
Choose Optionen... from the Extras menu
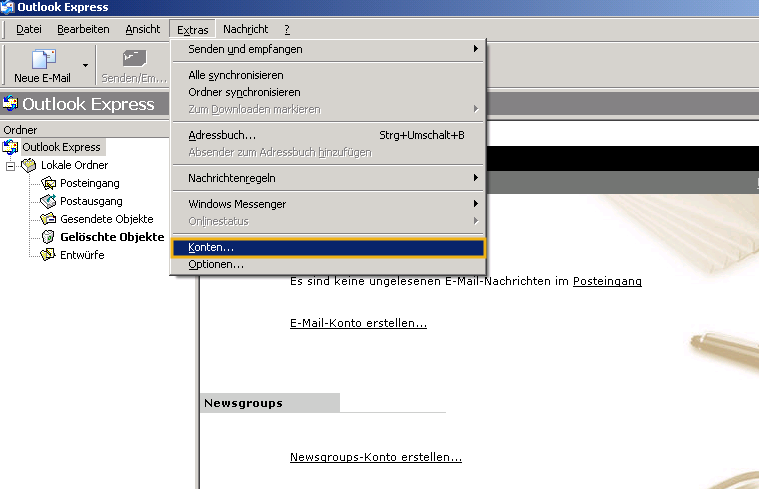(216, 264)
